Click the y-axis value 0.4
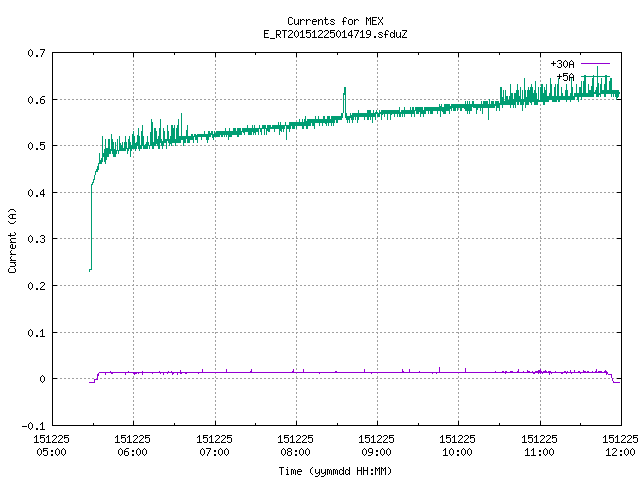This screenshot has width=640, height=480. coord(36,193)
